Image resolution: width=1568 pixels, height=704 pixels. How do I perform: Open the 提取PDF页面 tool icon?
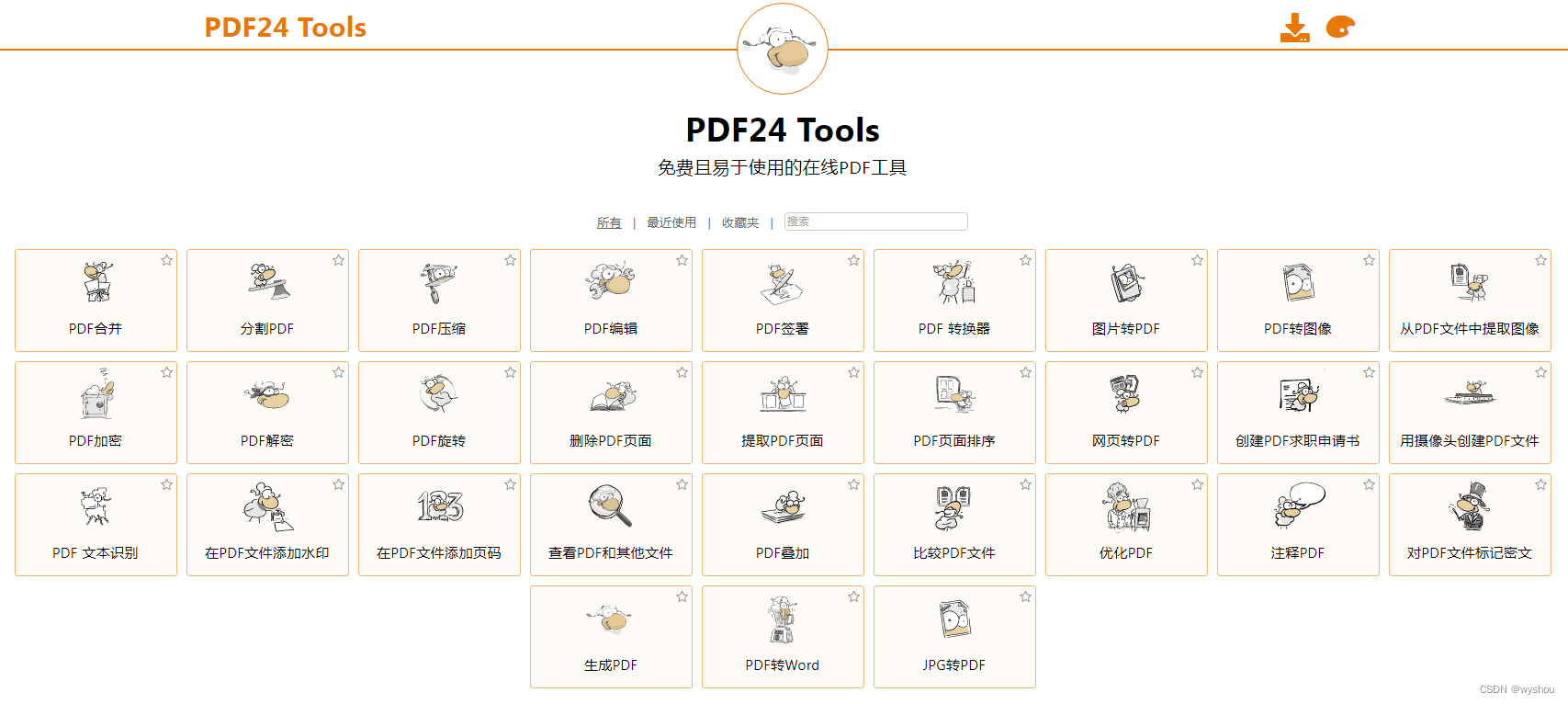[x=783, y=394]
